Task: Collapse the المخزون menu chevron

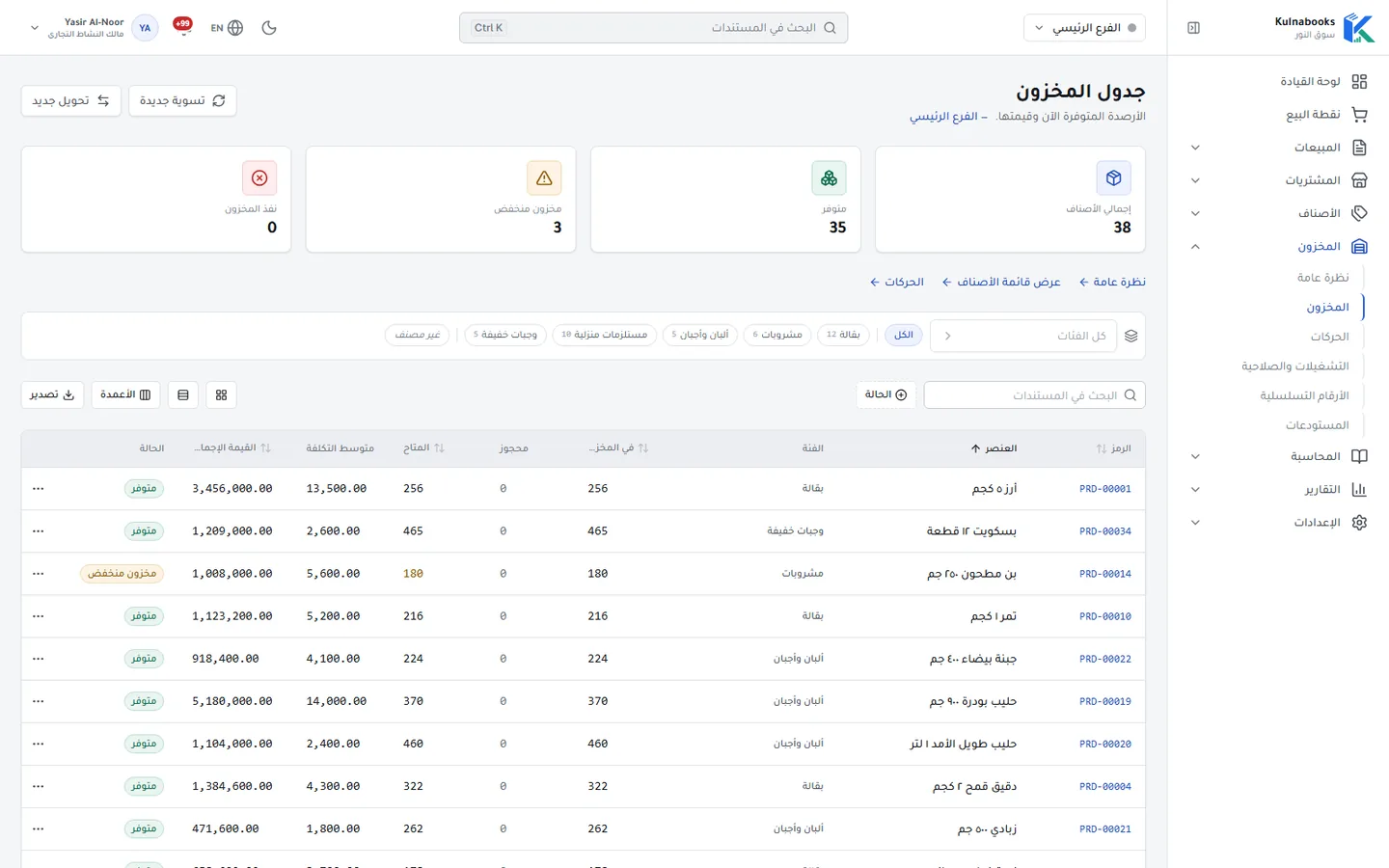Action: point(1195,247)
